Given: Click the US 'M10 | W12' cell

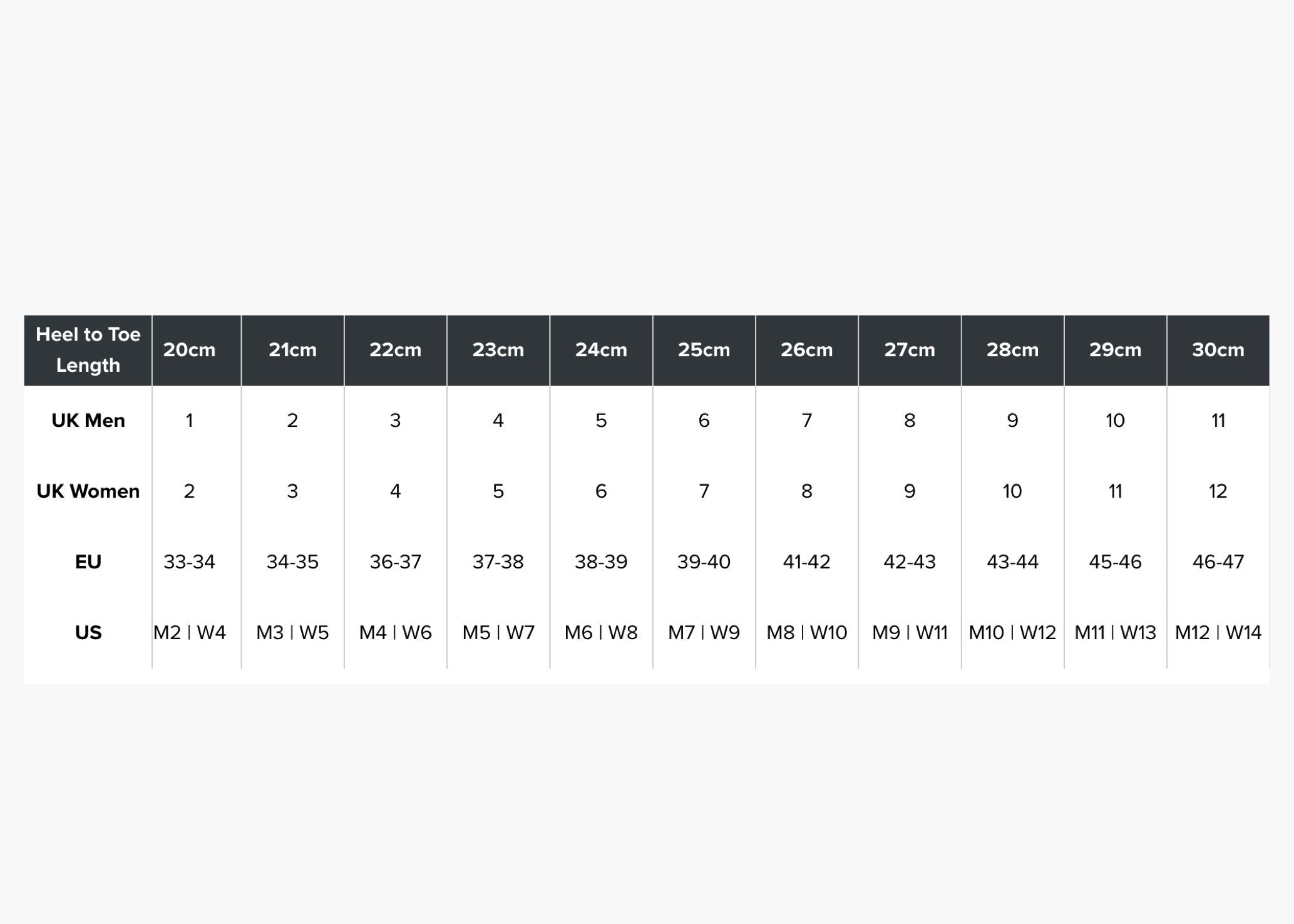Looking at the screenshot, I should [x=1012, y=633].
